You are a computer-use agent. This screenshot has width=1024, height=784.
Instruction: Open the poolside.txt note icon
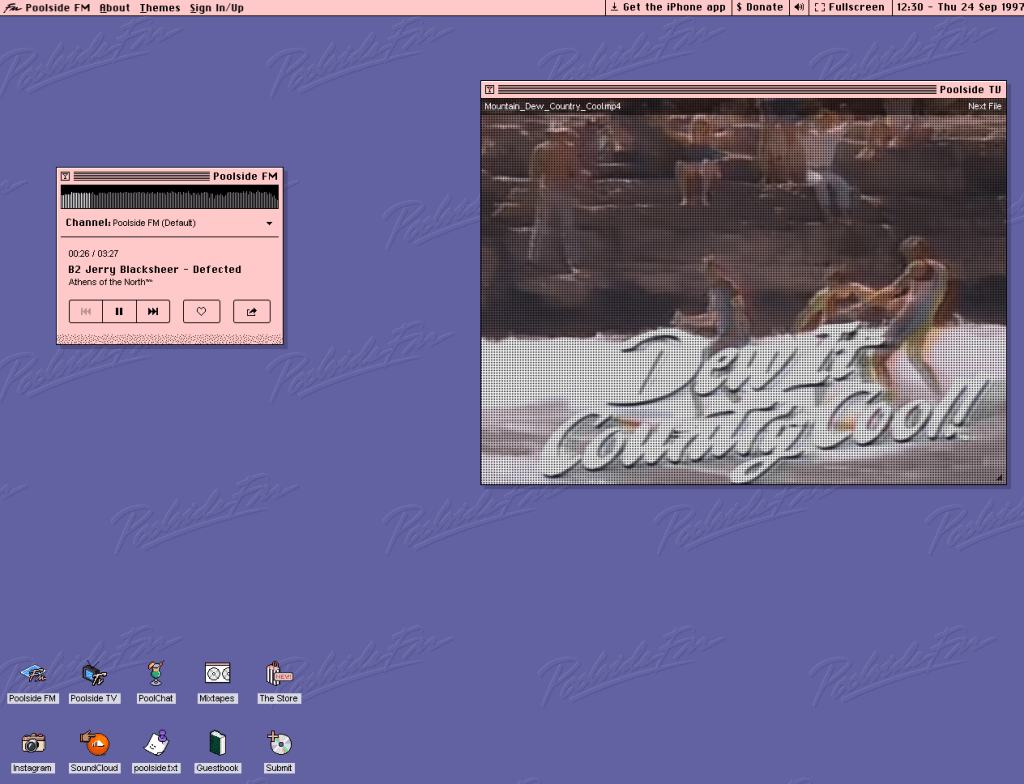155,744
